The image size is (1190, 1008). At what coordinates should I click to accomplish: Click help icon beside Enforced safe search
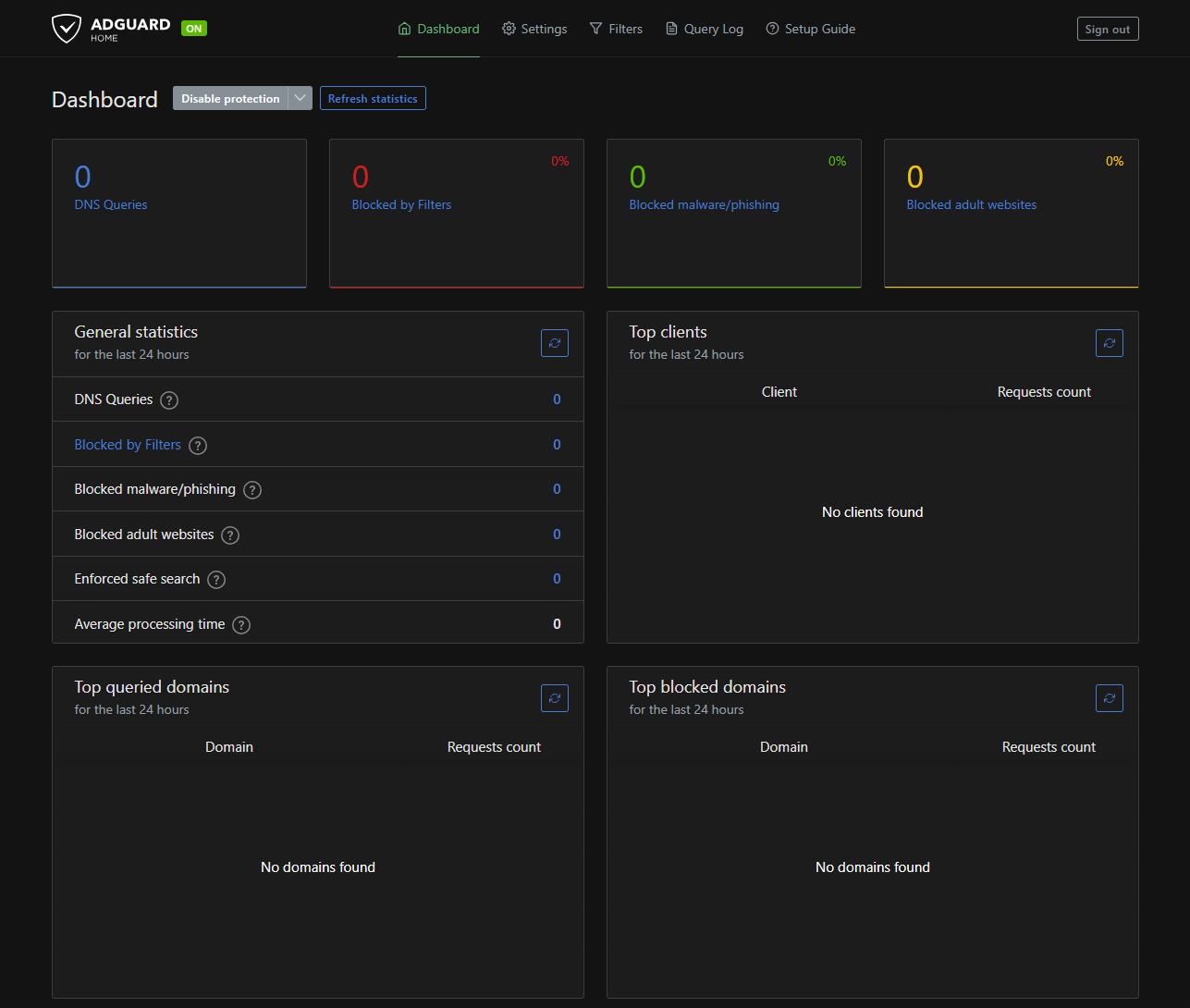(216, 580)
